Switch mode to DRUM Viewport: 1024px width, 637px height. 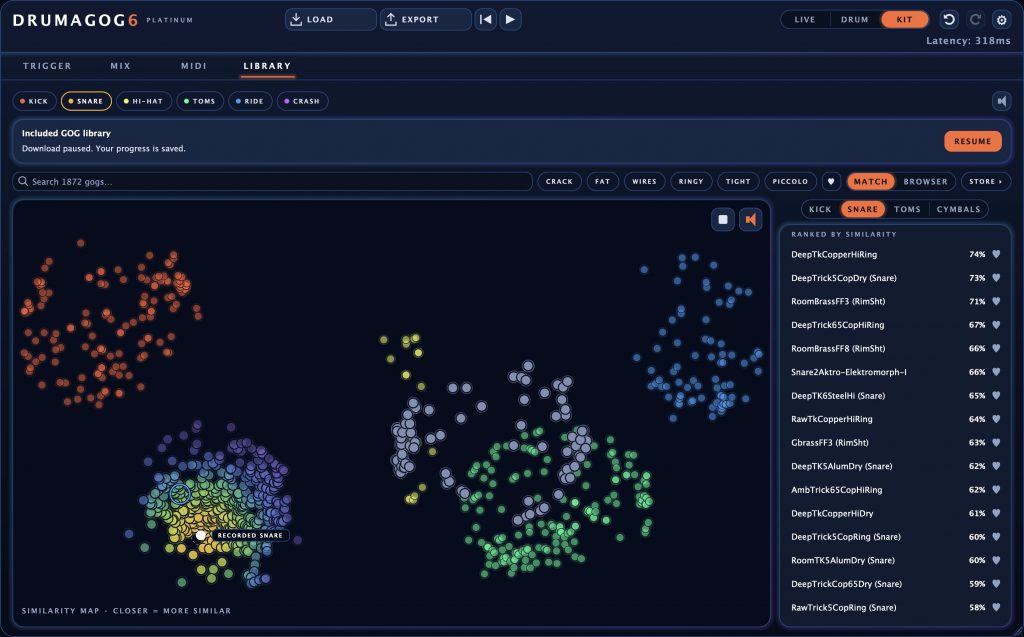click(x=854, y=20)
